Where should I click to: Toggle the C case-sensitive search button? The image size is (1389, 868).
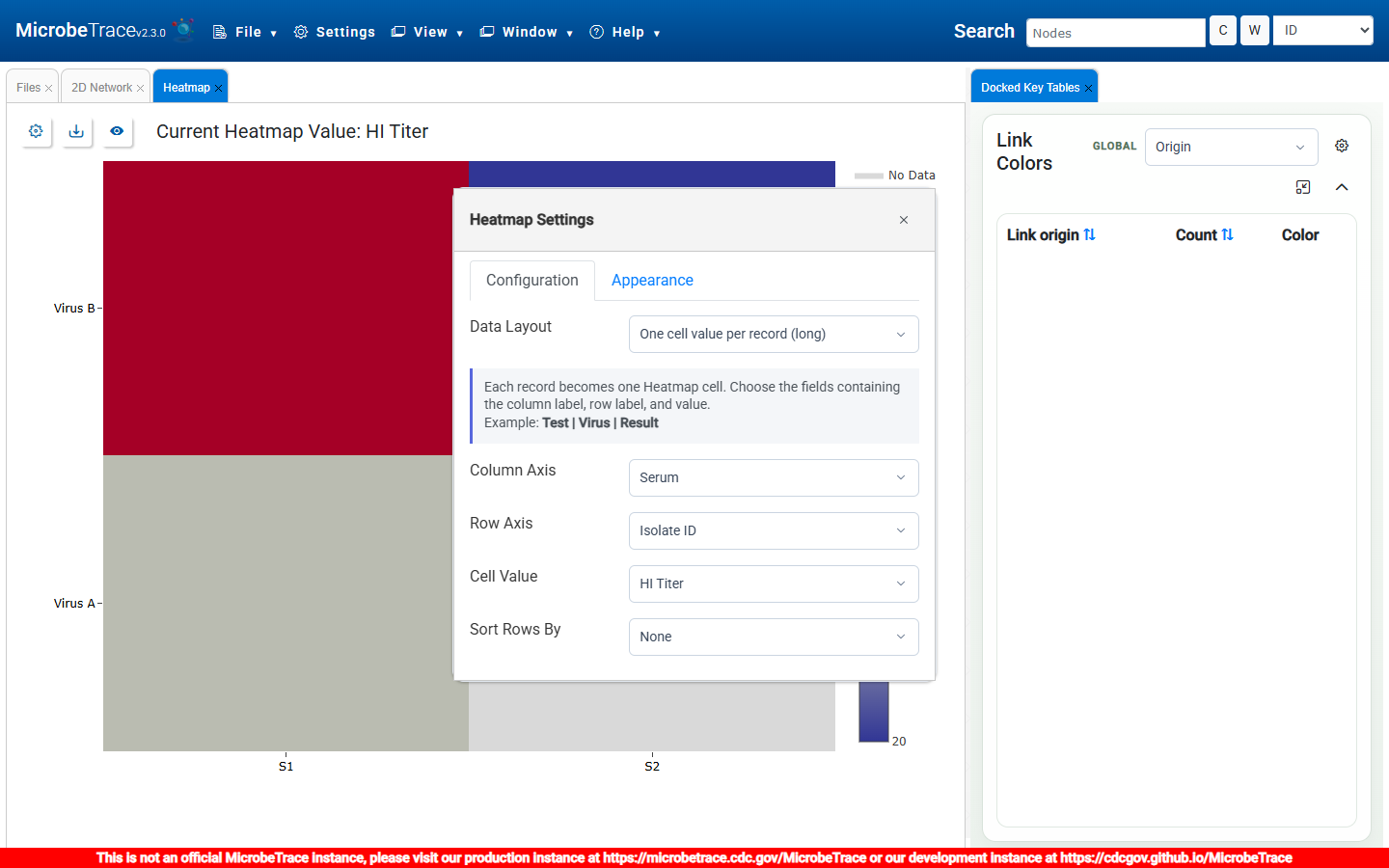click(x=1223, y=30)
